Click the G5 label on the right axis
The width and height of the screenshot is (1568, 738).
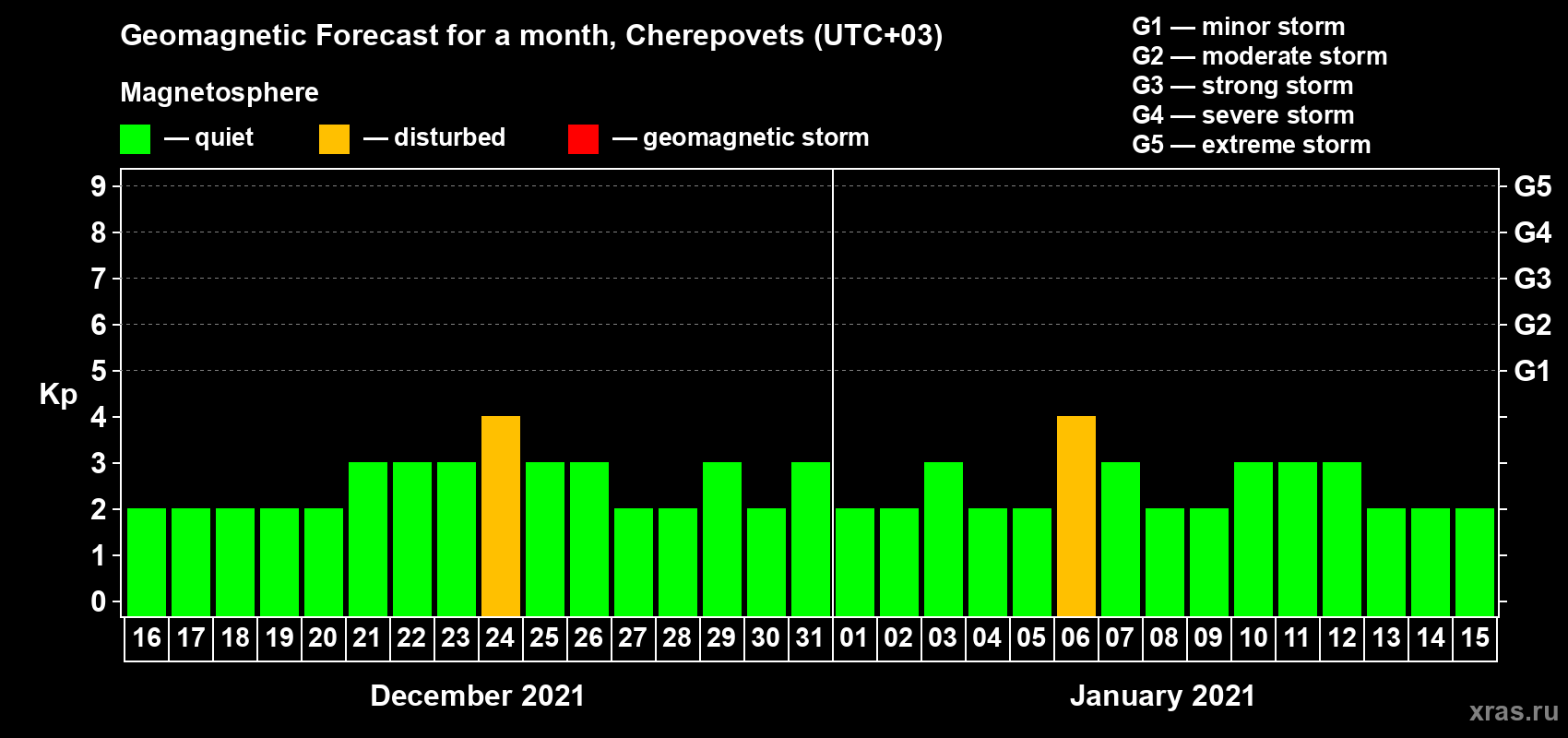coord(1533,186)
